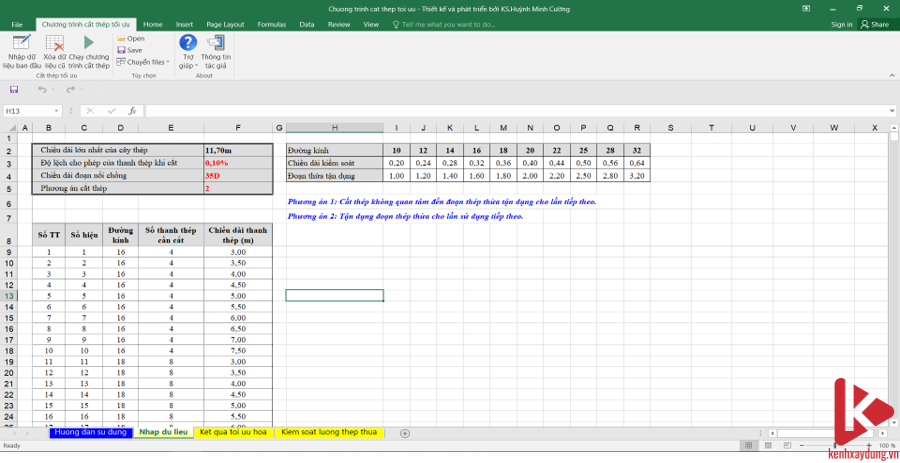Expand the Chuyển files dropdown

click(x=145, y=62)
